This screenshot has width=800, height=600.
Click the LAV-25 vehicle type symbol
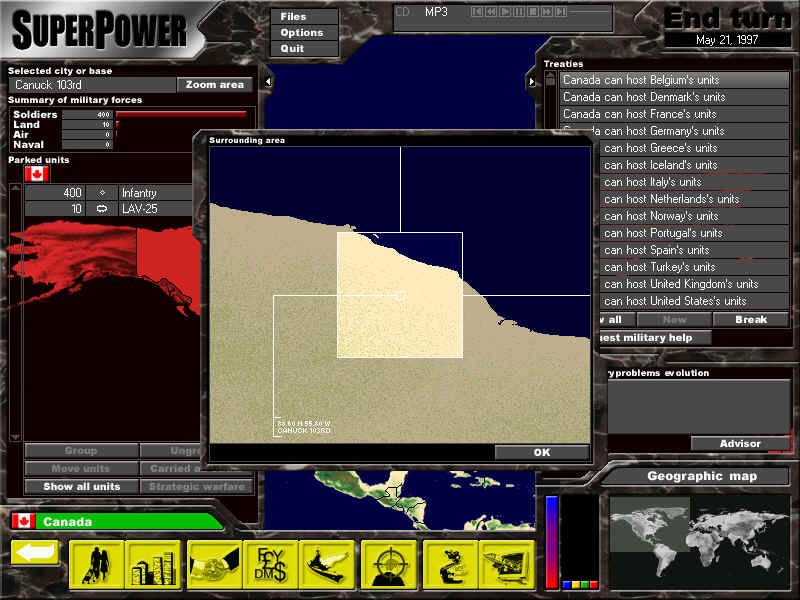(x=102, y=209)
